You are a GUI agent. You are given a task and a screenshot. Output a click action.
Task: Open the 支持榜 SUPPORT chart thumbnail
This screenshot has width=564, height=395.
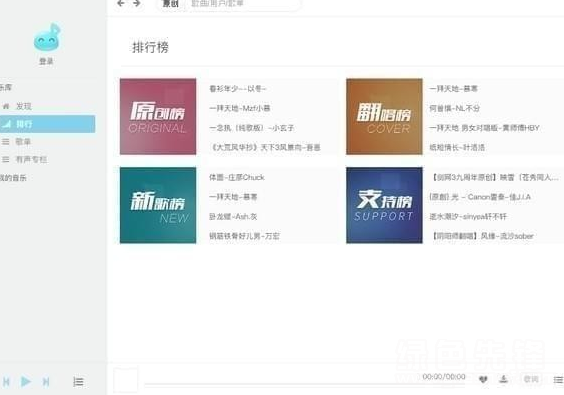[x=384, y=205]
